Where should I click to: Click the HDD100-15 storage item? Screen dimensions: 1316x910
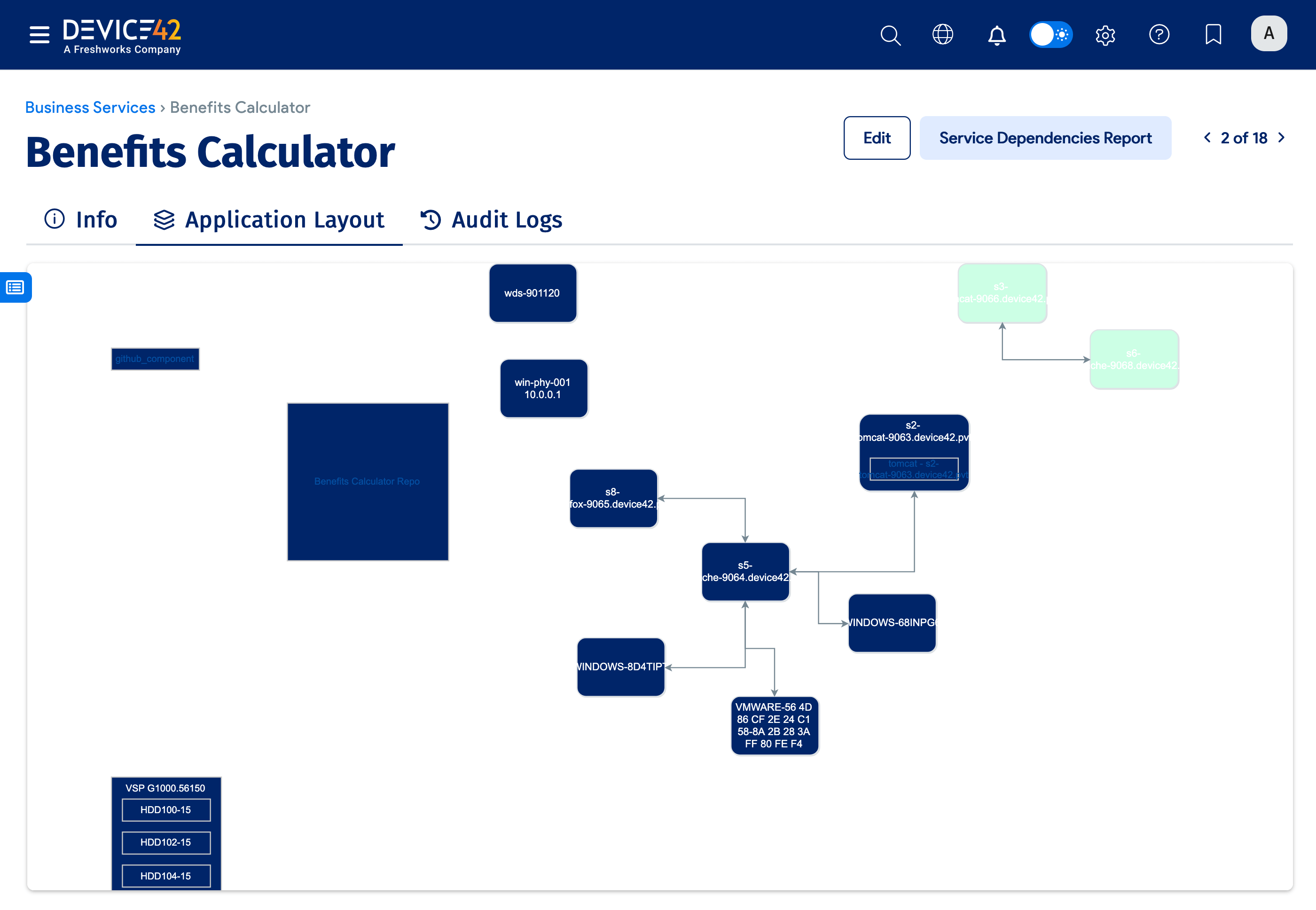(x=166, y=810)
